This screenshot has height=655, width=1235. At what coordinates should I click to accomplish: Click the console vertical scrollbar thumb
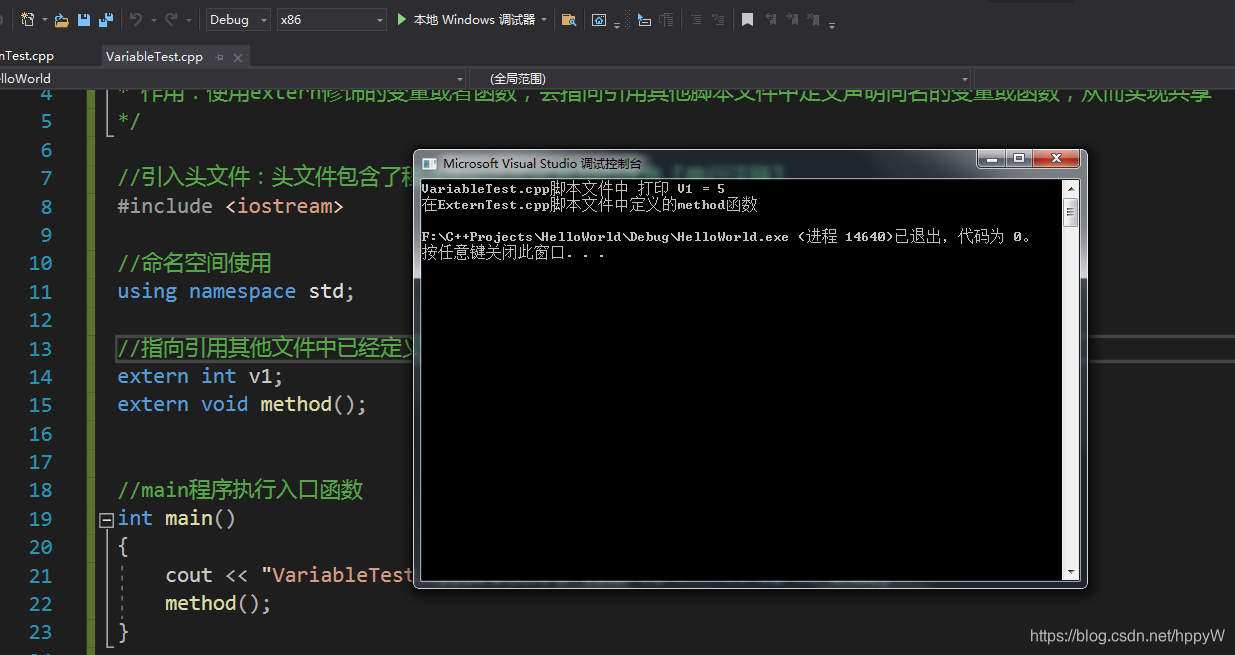click(1070, 210)
